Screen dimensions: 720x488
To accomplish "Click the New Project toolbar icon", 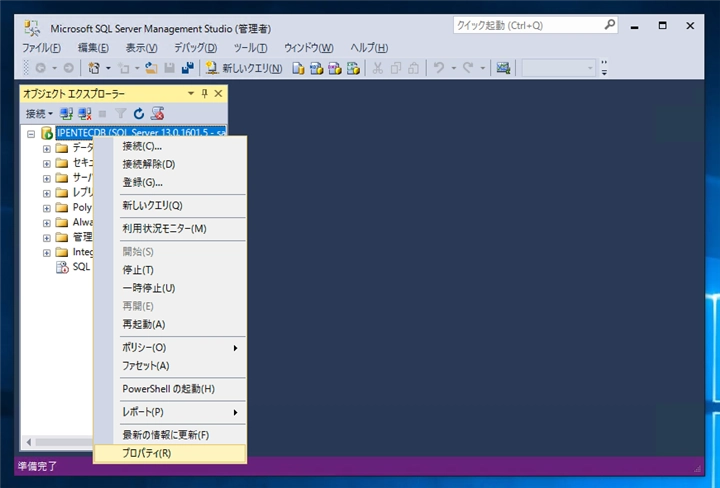I will click(94, 68).
